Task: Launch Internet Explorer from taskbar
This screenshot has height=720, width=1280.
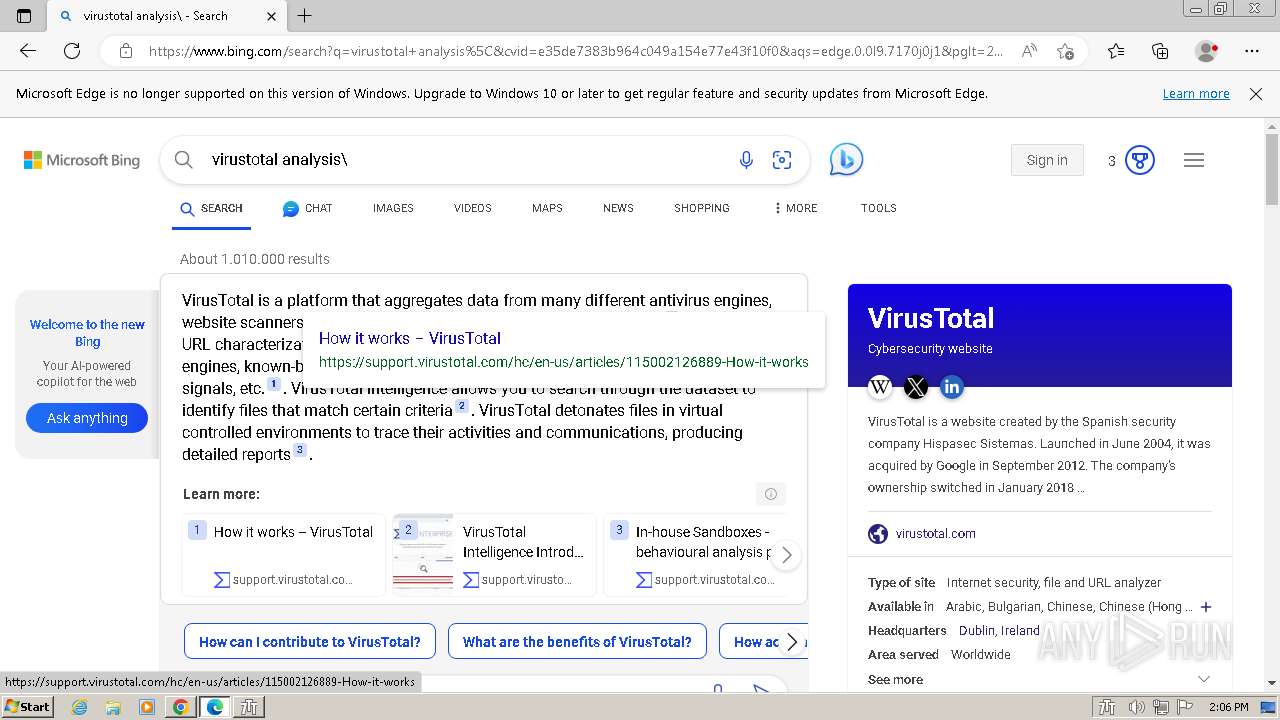Action: [x=80, y=707]
